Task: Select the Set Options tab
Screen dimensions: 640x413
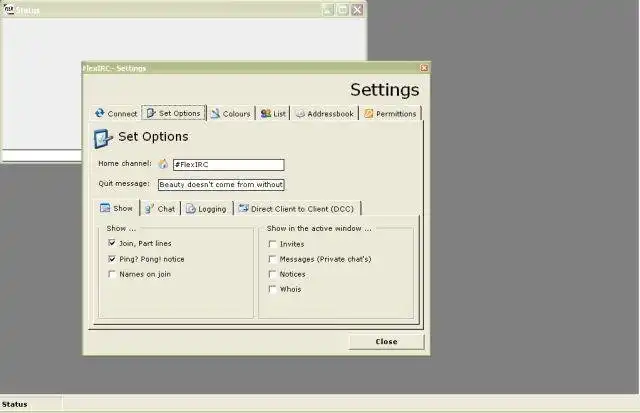Action: click(174, 113)
